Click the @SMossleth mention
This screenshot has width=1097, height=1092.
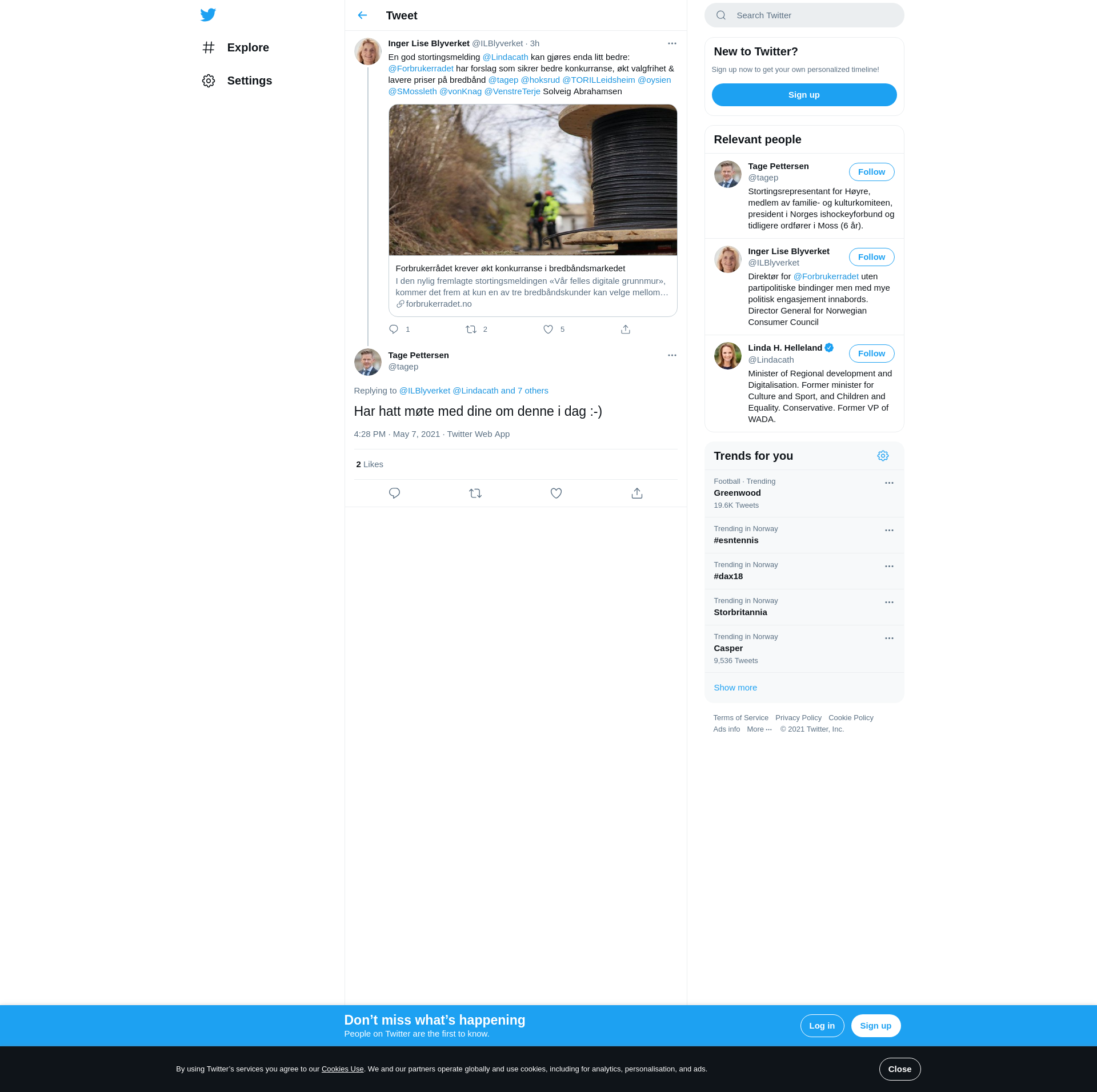click(x=413, y=91)
